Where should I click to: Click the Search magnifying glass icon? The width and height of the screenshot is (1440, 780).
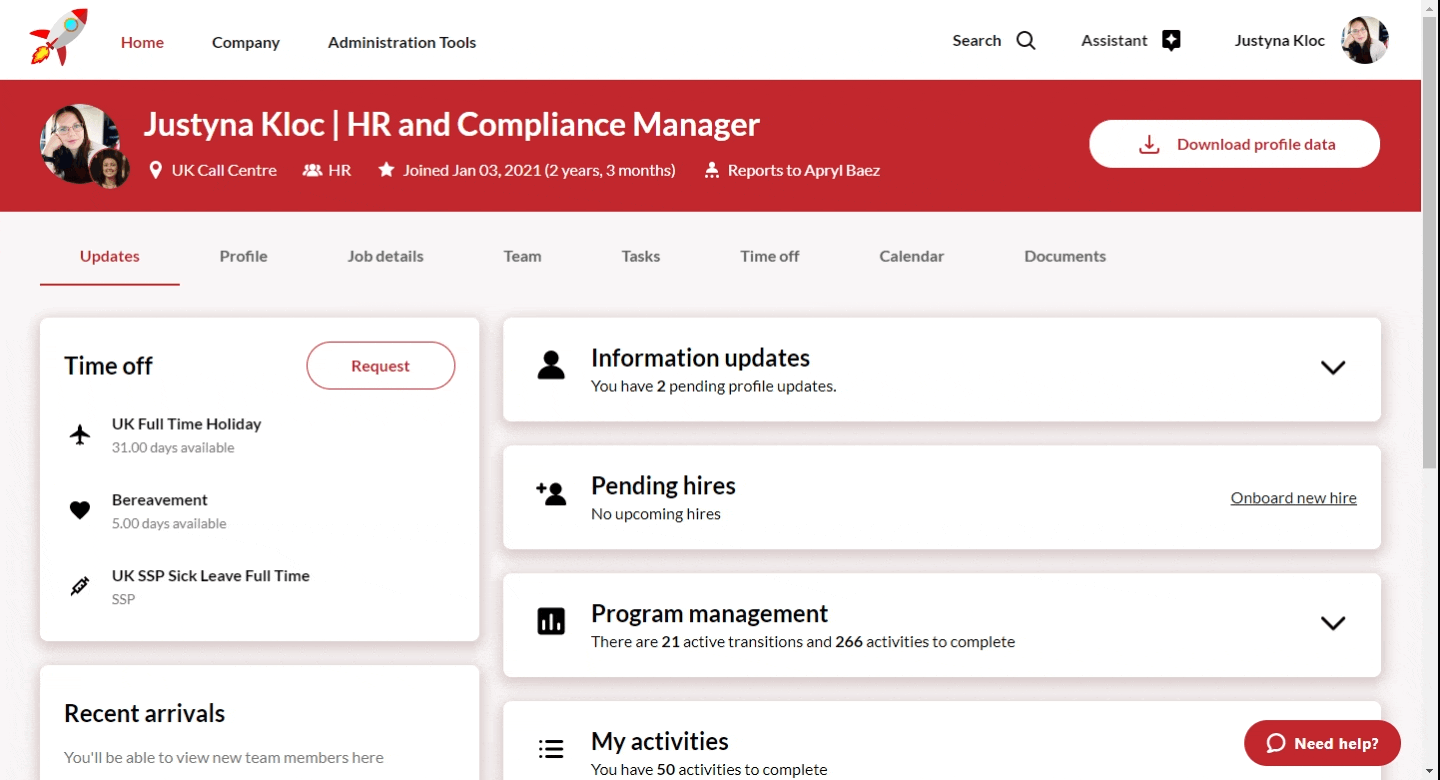(x=1026, y=41)
